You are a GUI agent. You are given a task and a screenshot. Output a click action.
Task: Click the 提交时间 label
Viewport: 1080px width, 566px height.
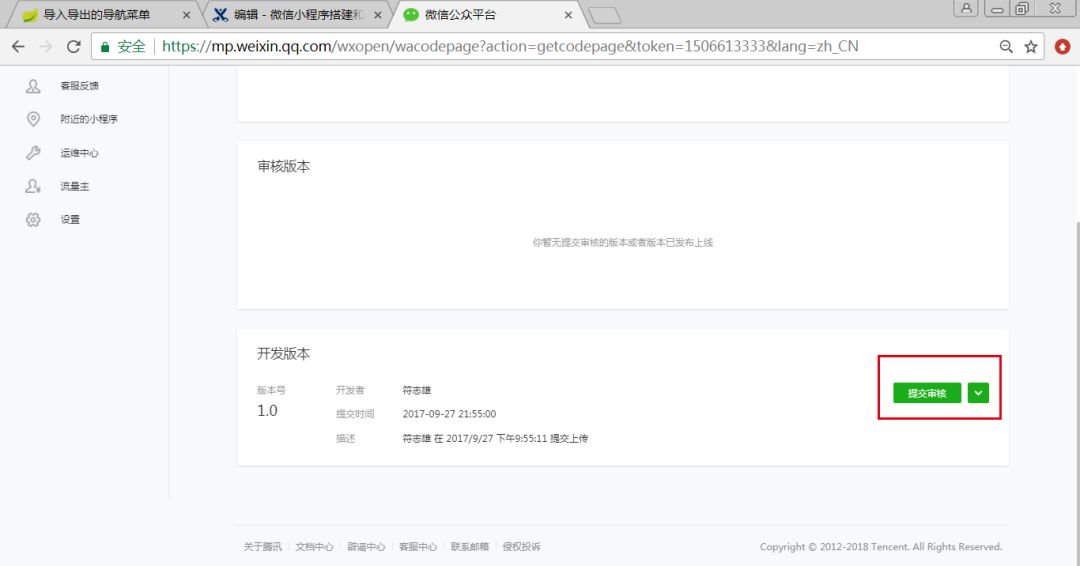click(355, 414)
